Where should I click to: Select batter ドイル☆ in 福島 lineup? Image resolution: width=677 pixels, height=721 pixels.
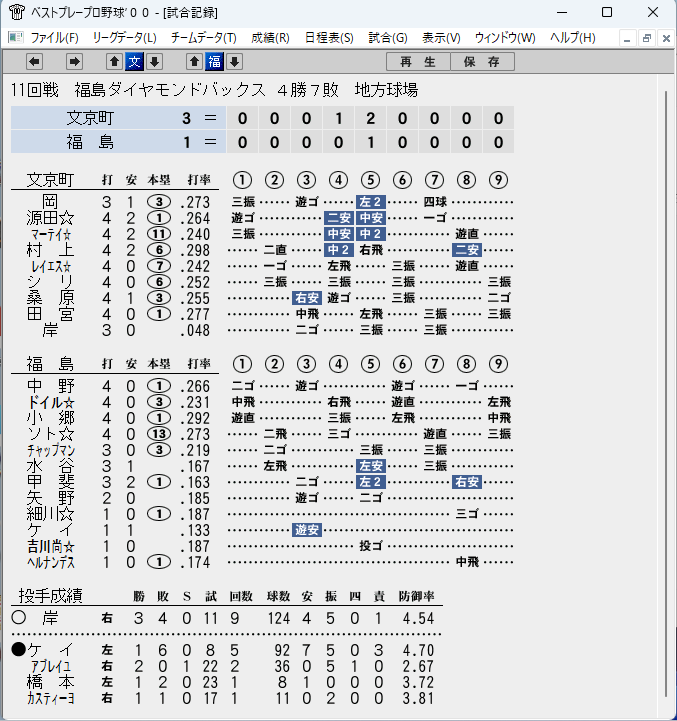tap(50, 402)
